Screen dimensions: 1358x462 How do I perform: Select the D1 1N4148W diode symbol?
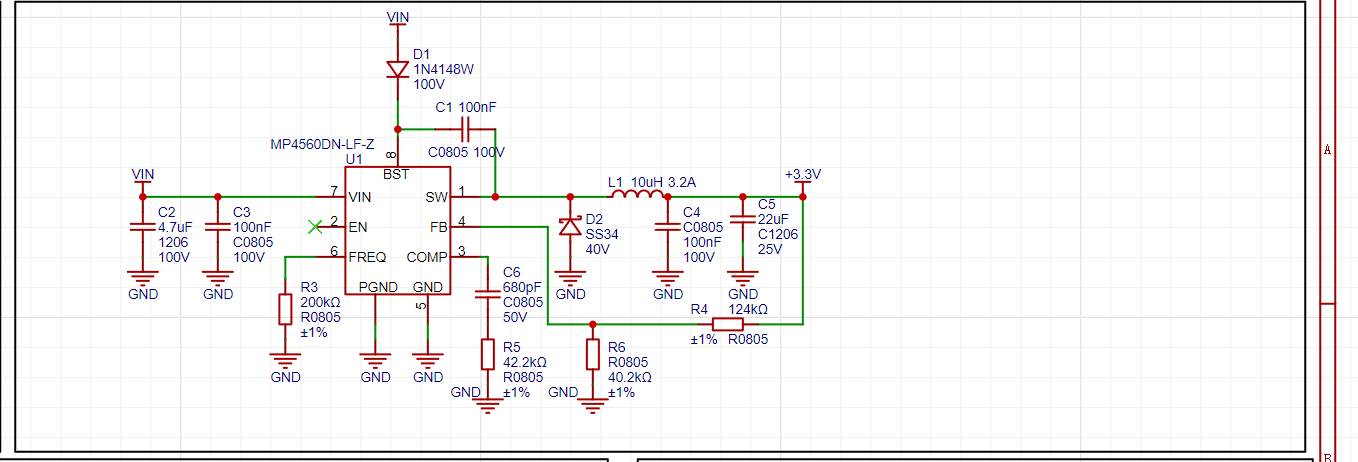[x=398, y=69]
